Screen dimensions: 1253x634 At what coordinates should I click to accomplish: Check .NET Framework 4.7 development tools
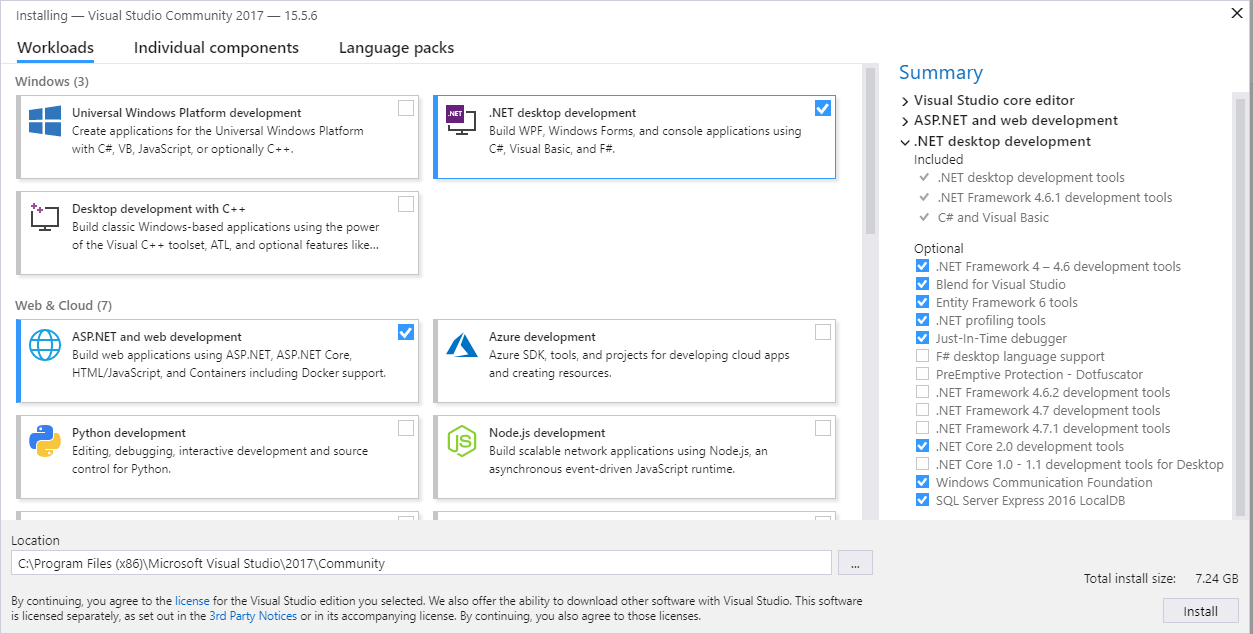[x=922, y=411]
